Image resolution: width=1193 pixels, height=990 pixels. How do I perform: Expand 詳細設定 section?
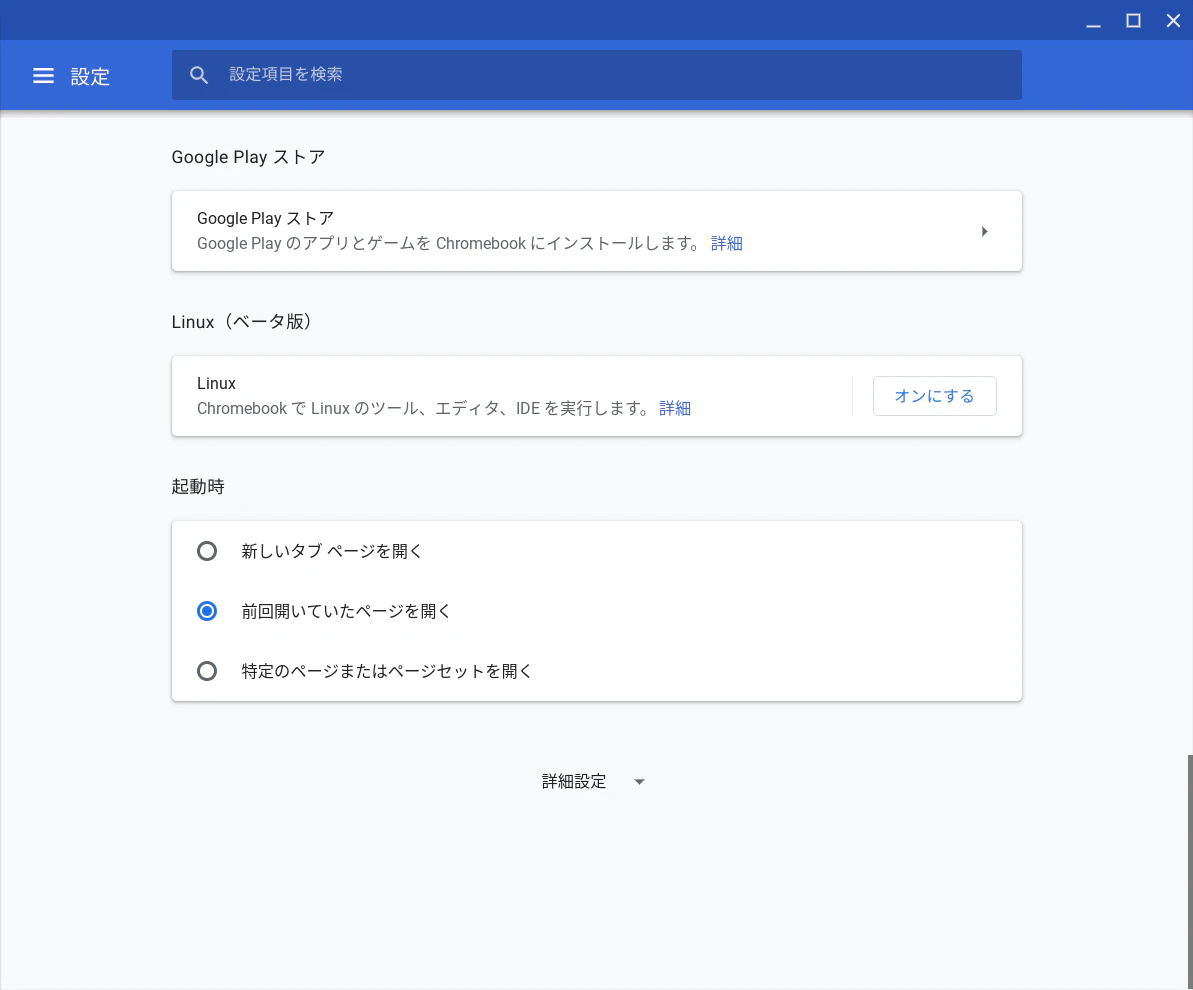(x=593, y=781)
